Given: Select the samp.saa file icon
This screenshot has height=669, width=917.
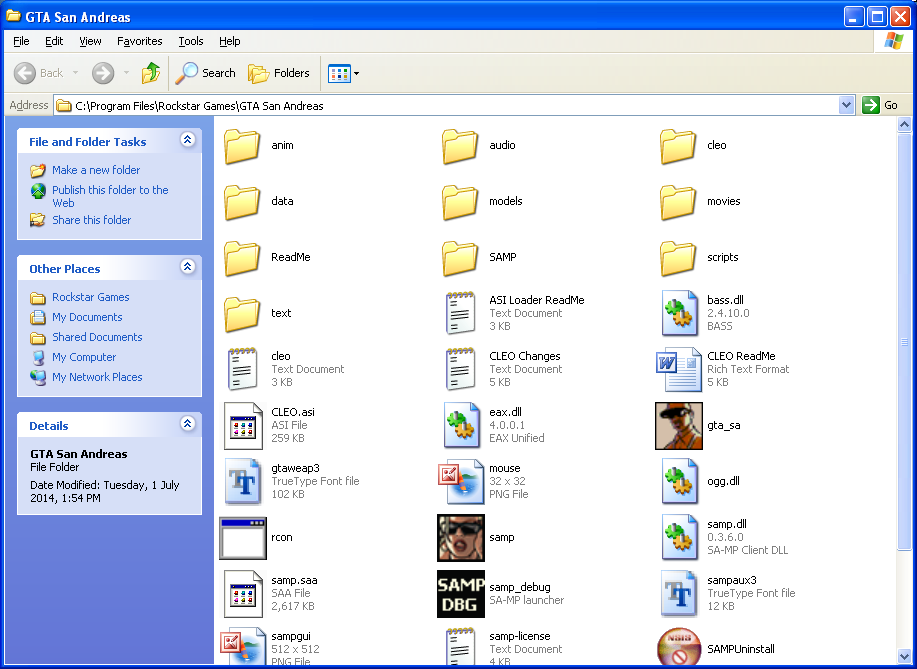Looking at the screenshot, I should tap(243, 594).
